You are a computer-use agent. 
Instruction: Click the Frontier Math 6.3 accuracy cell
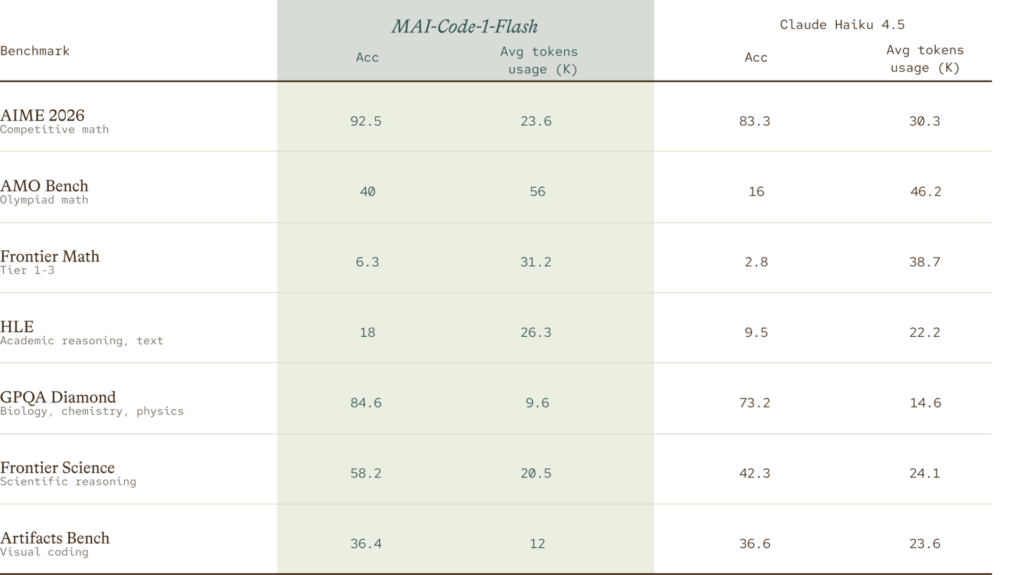click(x=367, y=262)
